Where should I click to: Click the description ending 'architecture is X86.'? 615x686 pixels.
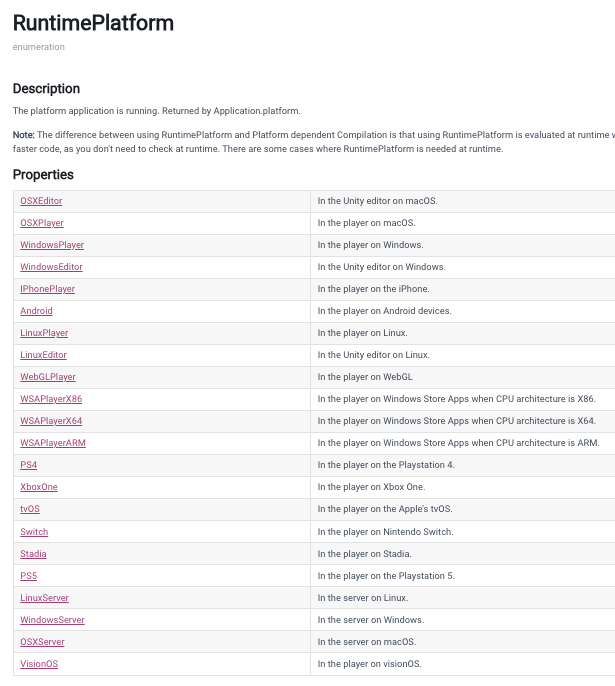coord(457,399)
